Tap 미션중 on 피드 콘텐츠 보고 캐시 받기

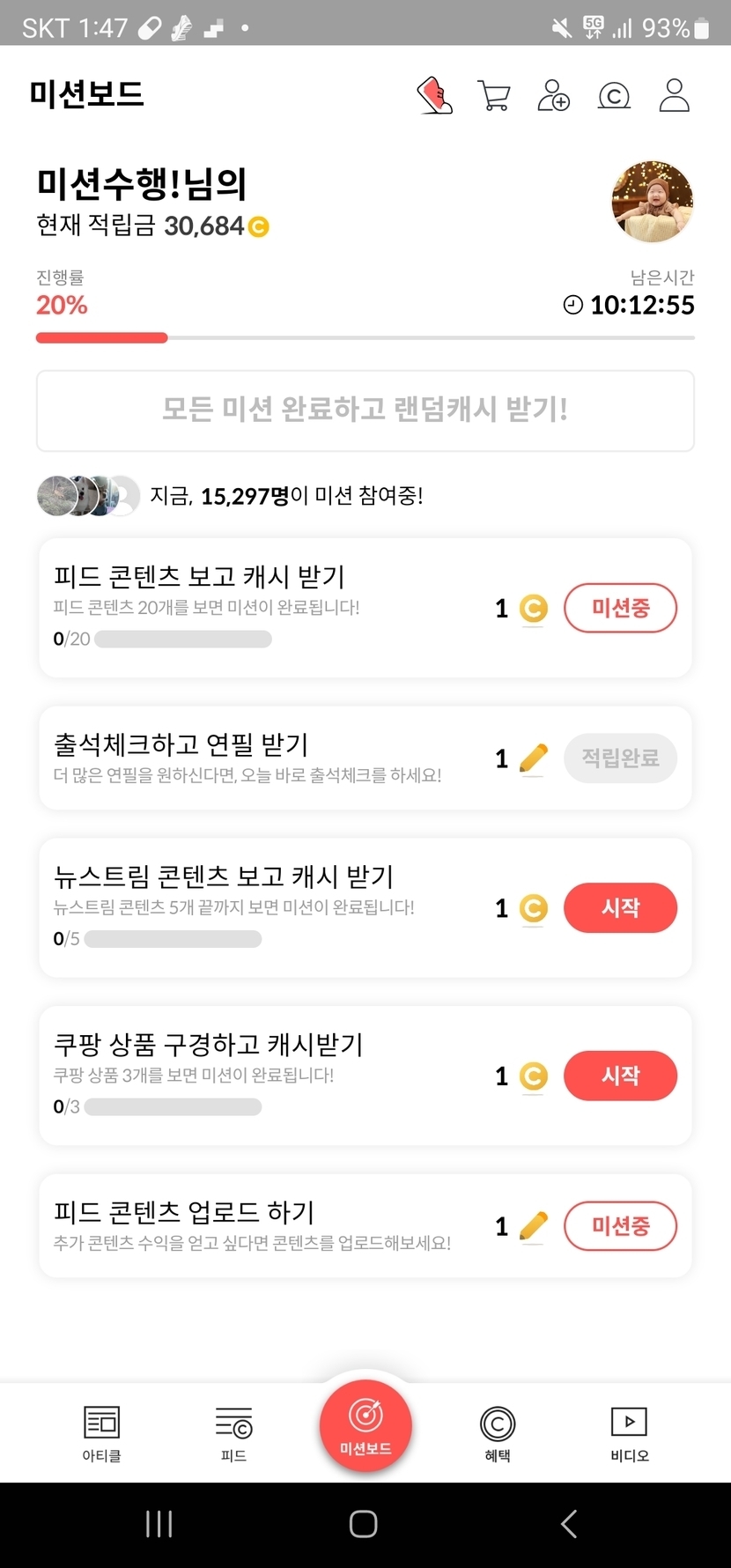click(x=620, y=608)
